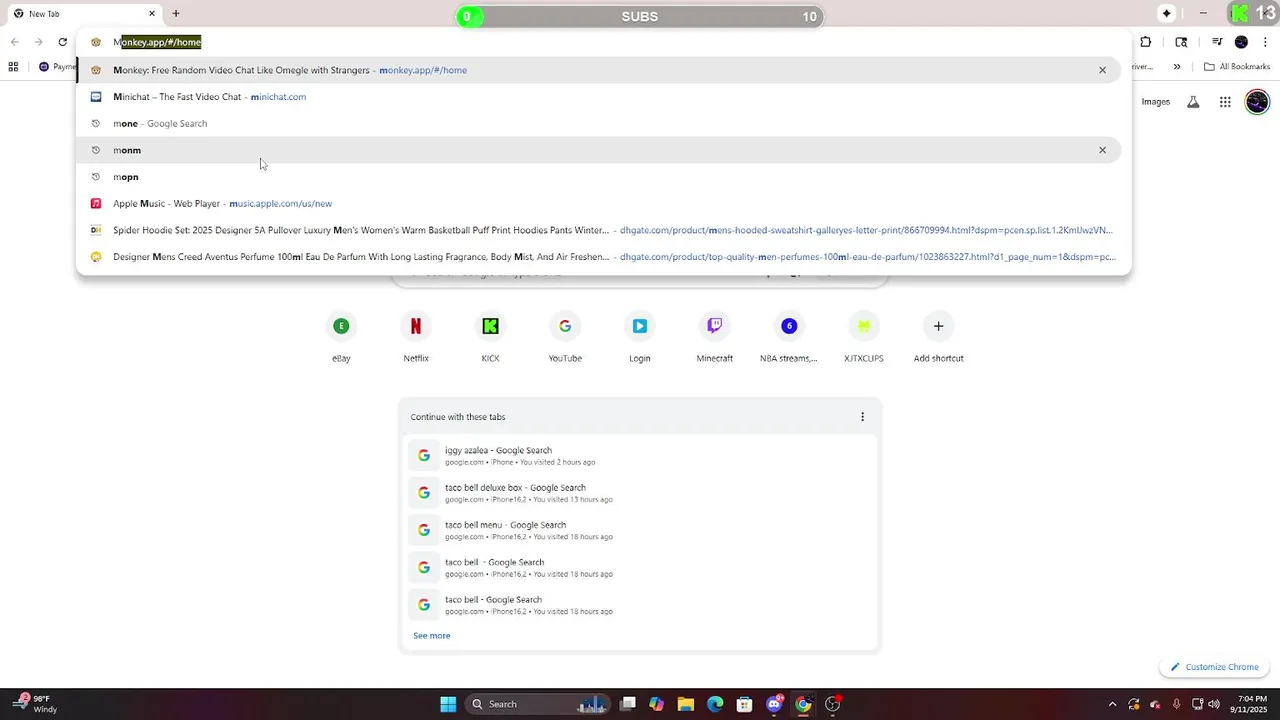The height and width of the screenshot is (720, 1280).
Task: Remove Monkey.app suggestion
Action: click(x=1102, y=70)
